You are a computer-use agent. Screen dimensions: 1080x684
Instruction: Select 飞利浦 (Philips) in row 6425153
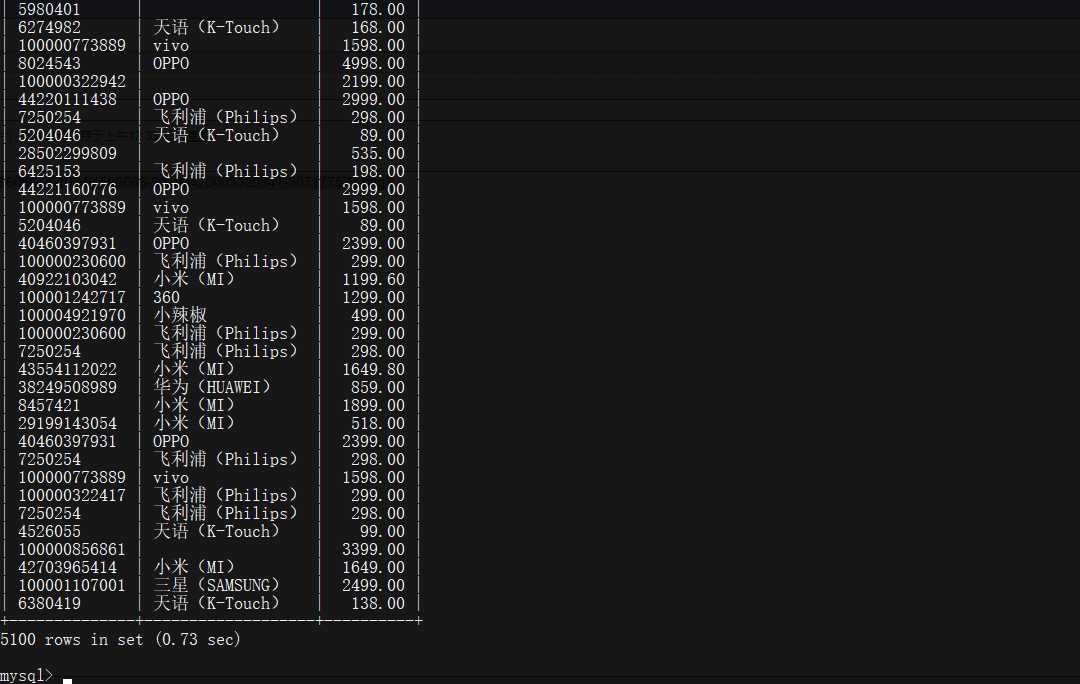pos(225,172)
